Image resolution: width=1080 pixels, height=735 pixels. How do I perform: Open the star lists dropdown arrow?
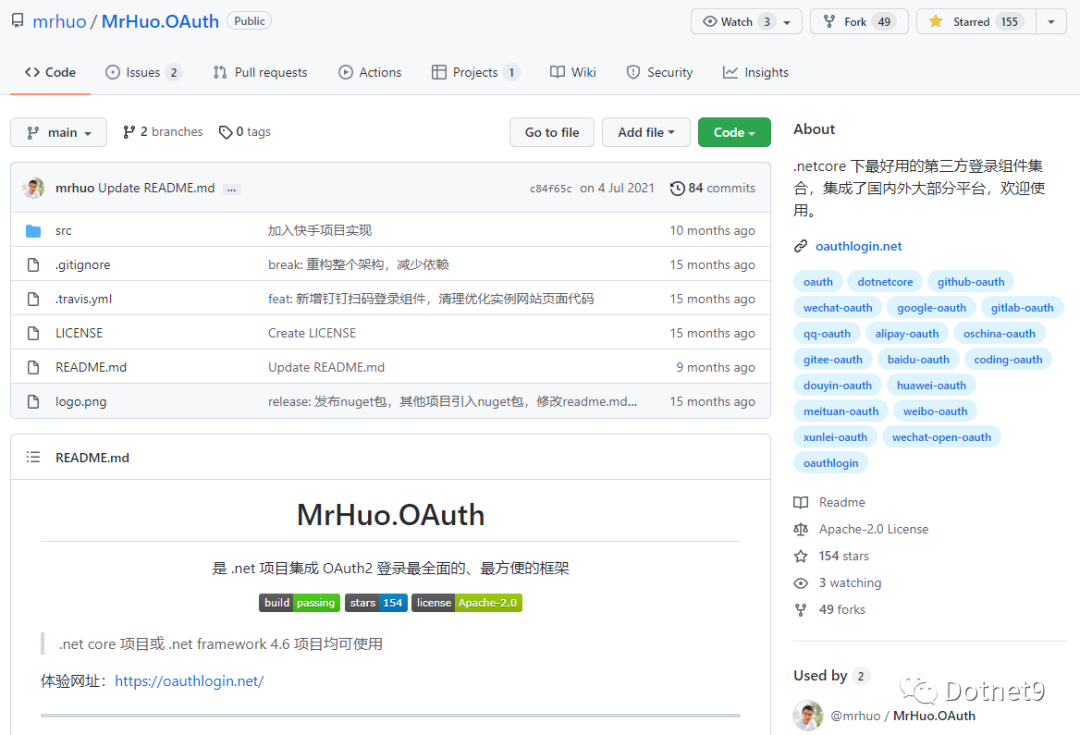coord(1051,21)
